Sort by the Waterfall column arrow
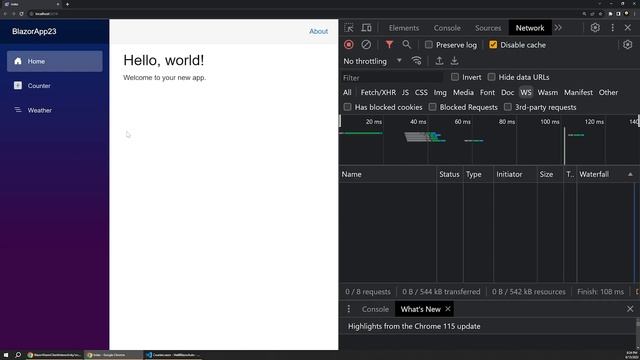 tap(630, 174)
